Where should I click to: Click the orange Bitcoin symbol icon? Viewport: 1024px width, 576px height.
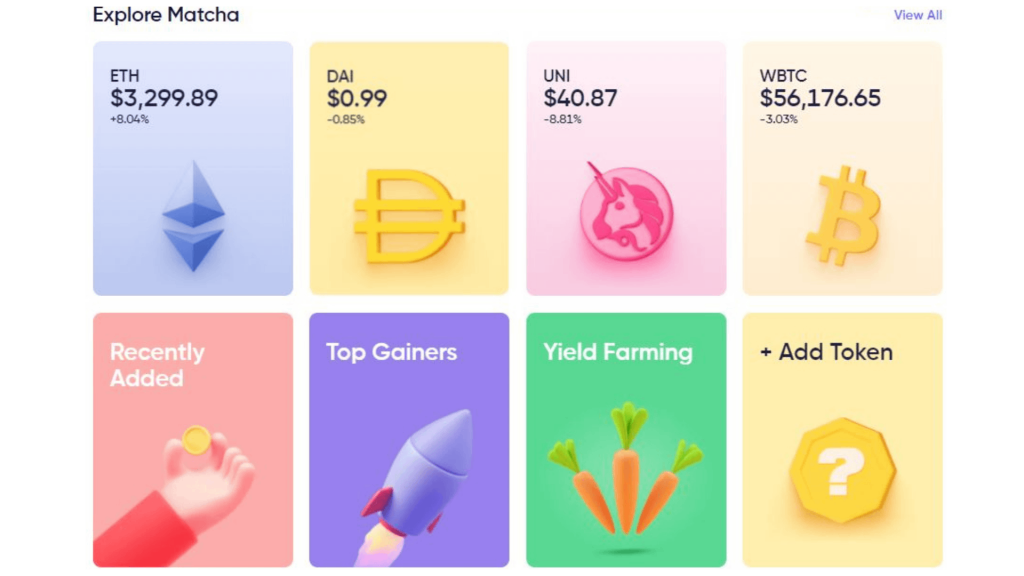click(843, 215)
